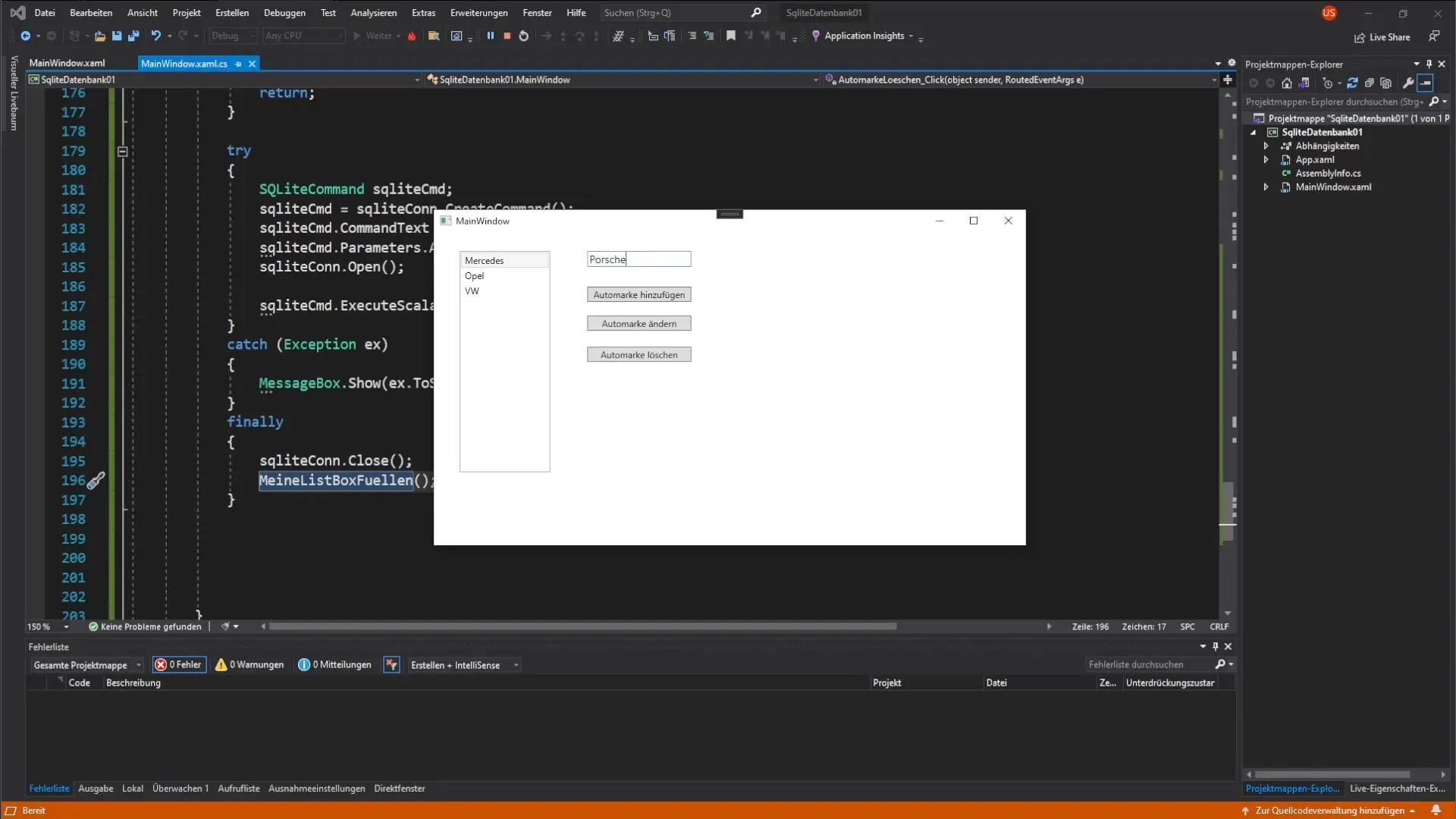1456x819 pixels.
Task: Open Properties wrench icon in Projektmappen-Explorer
Action: [1408, 83]
